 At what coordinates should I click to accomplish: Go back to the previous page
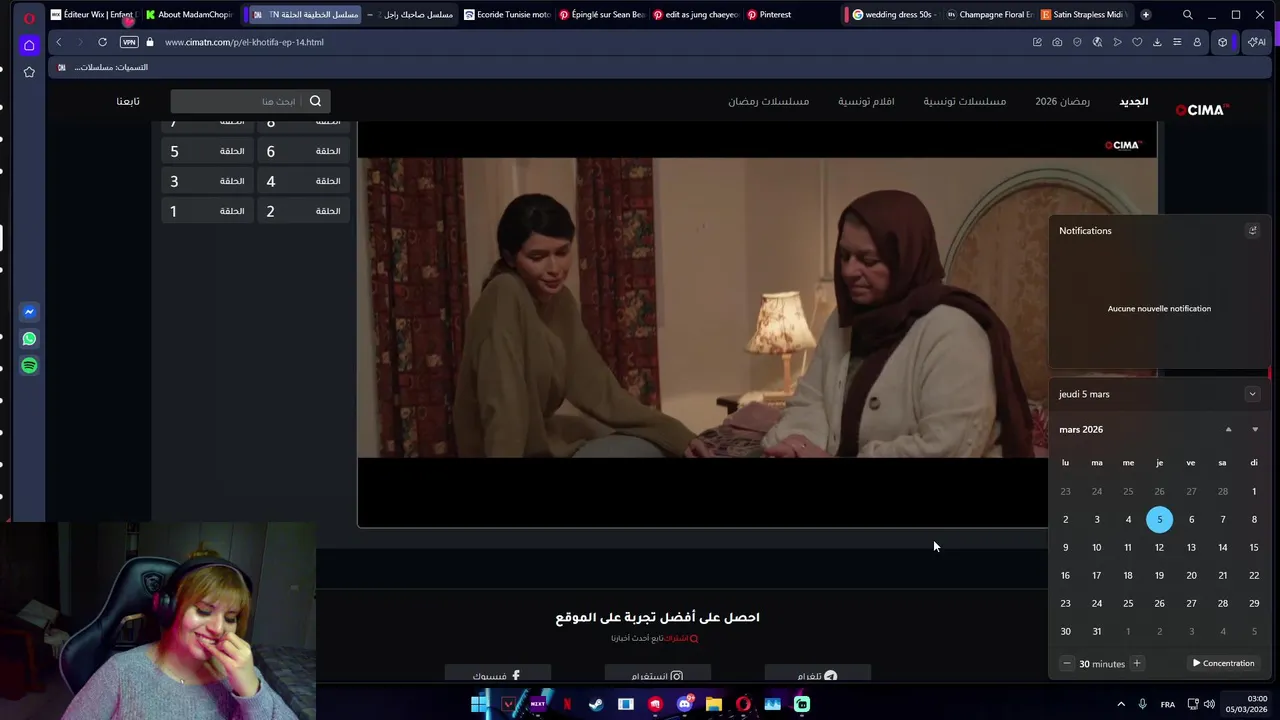tap(59, 42)
